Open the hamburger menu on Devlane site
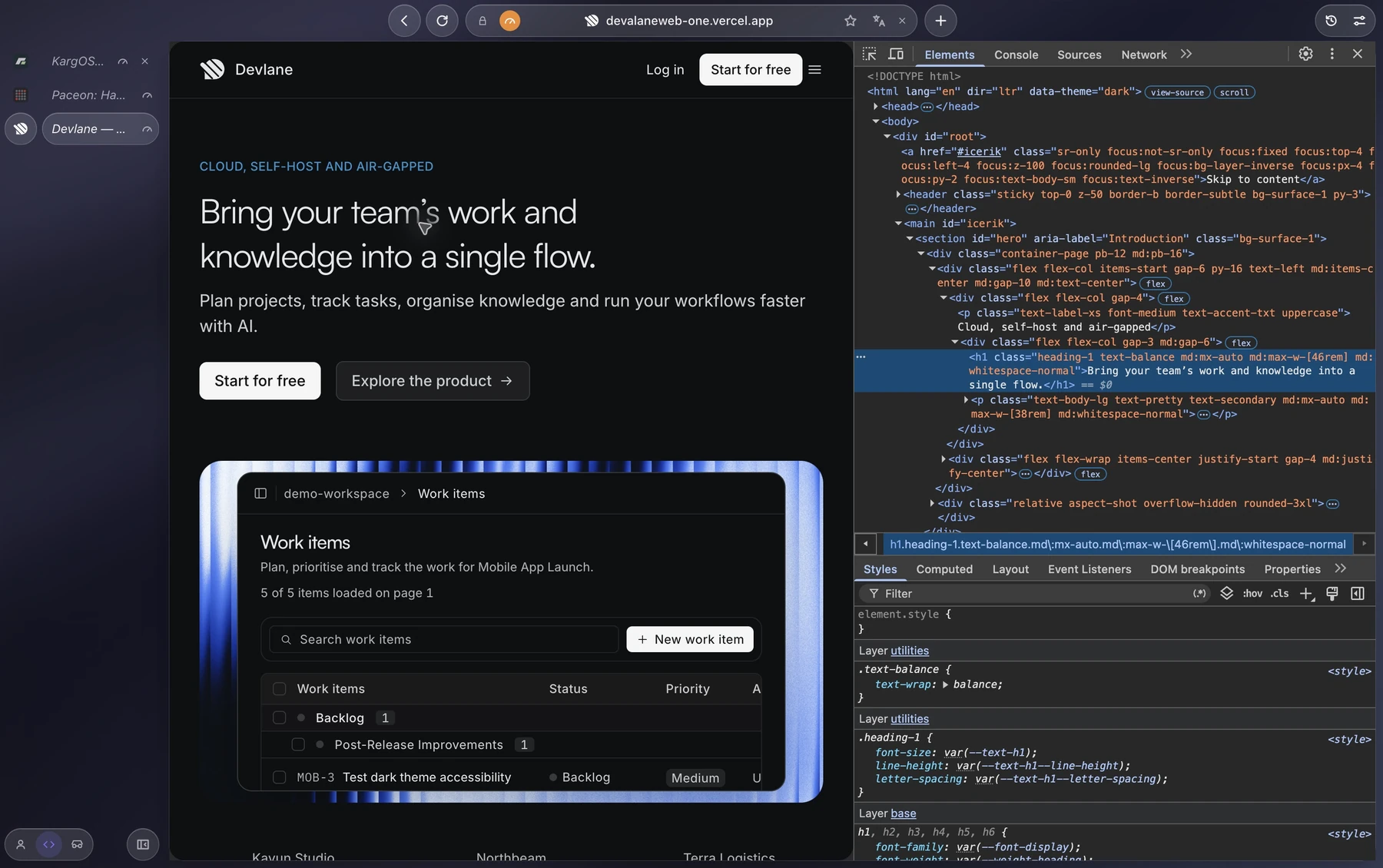Image resolution: width=1383 pixels, height=868 pixels. coord(815,70)
